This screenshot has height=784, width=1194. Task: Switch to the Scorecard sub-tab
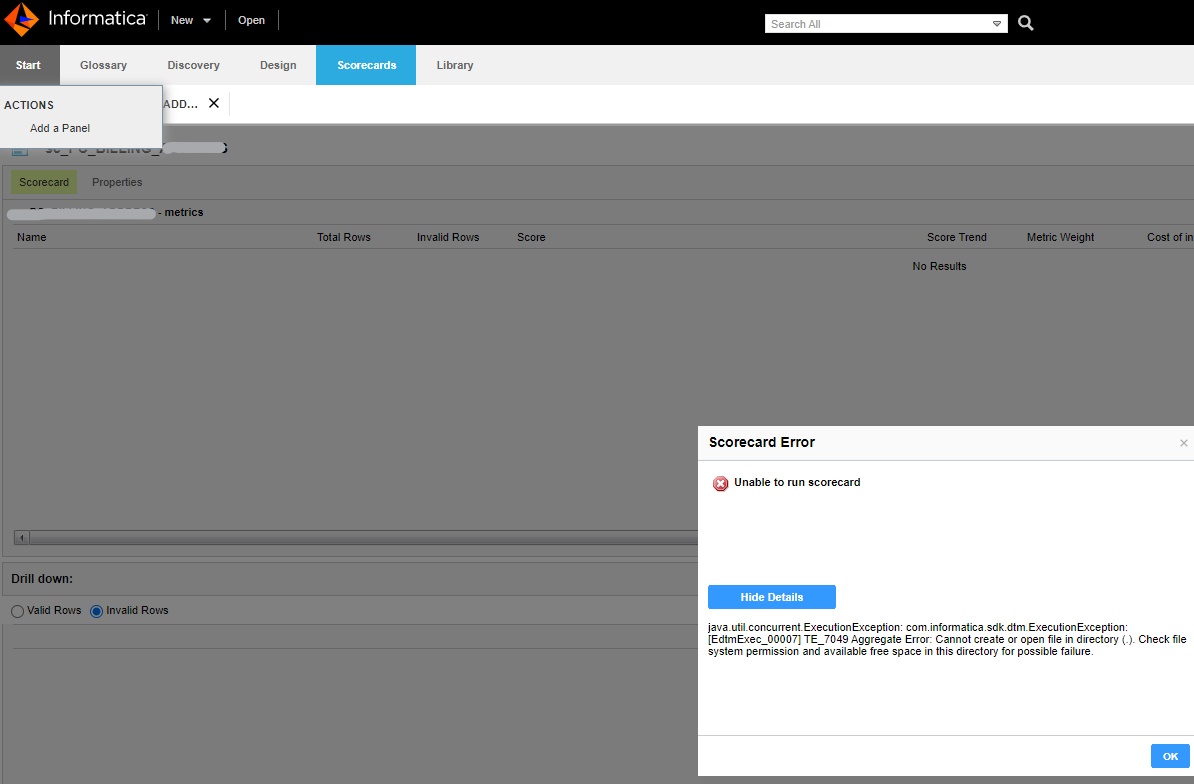(43, 182)
